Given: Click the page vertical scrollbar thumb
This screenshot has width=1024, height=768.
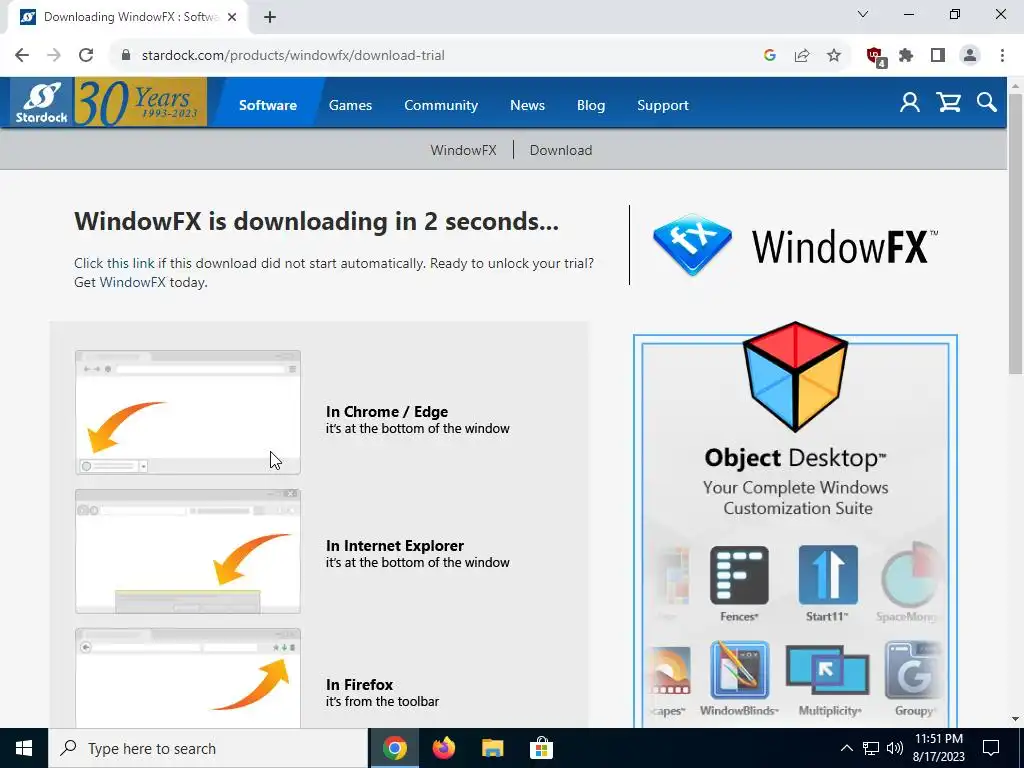Looking at the screenshot, I should [1016, 233].
